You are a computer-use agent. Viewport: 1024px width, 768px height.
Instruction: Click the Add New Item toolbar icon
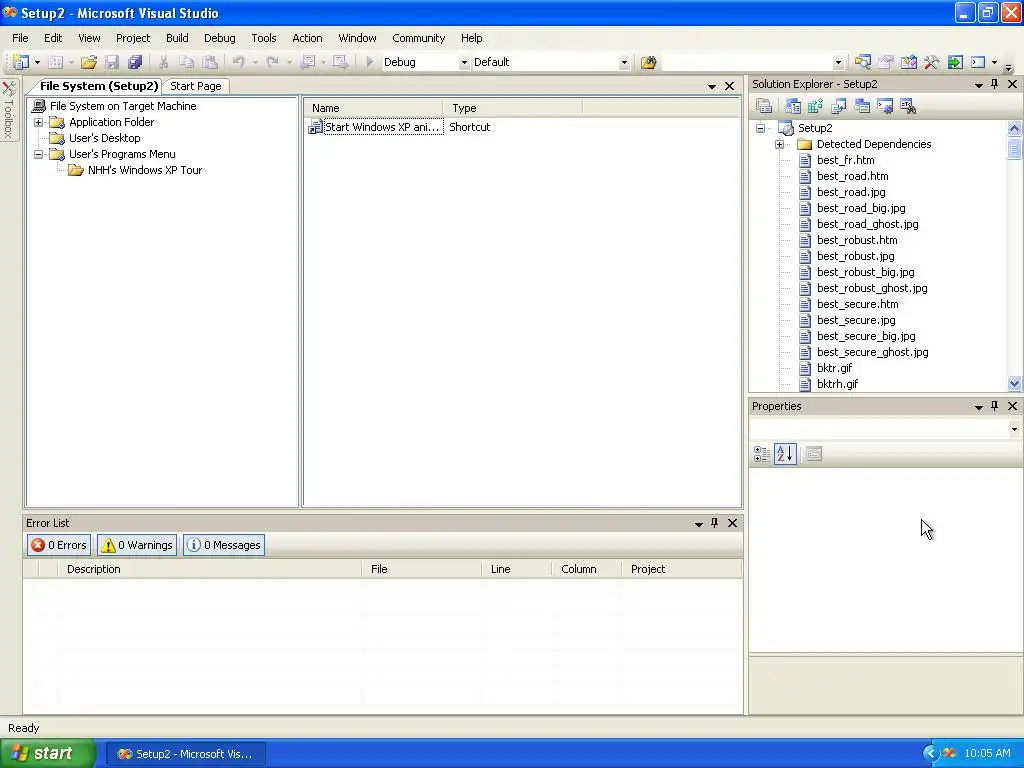(56, 62)
